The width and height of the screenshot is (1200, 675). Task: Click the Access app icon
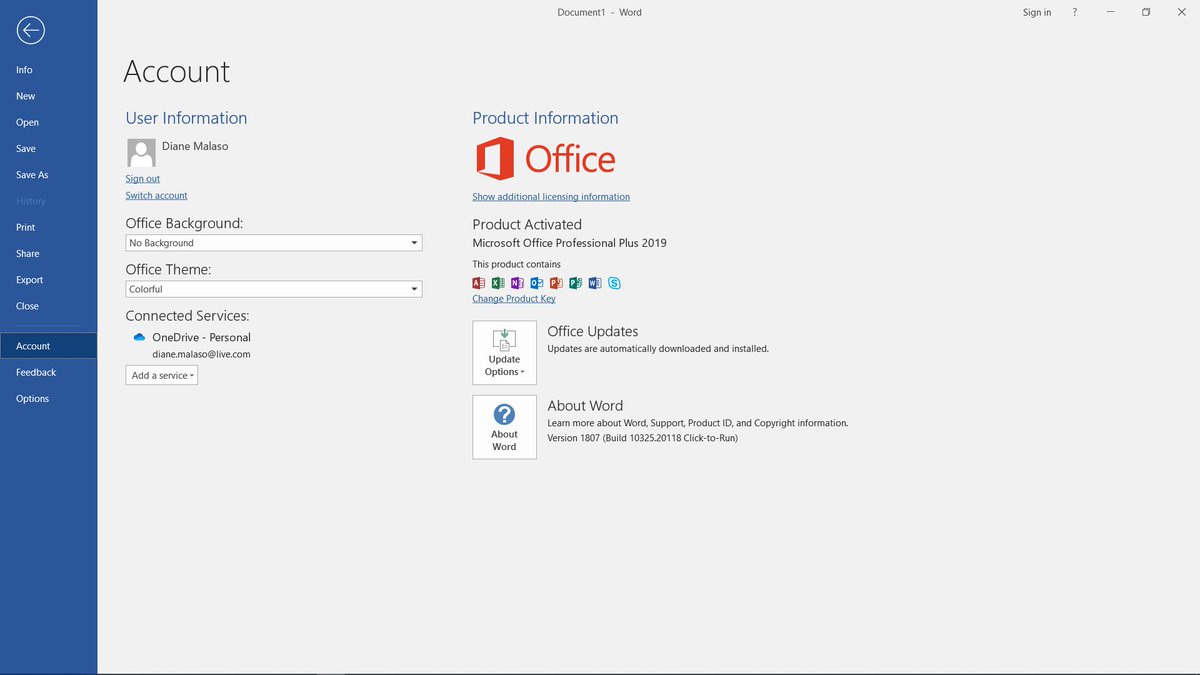coord(478,283)
